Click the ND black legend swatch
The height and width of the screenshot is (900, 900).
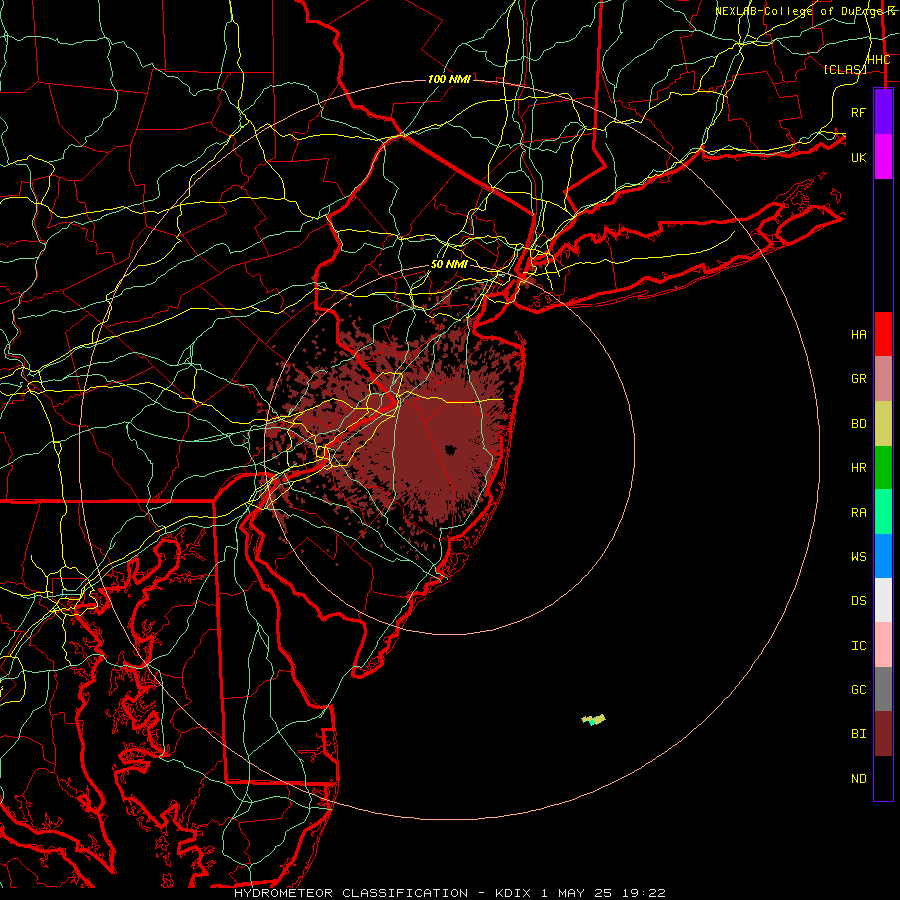point(883,778)
